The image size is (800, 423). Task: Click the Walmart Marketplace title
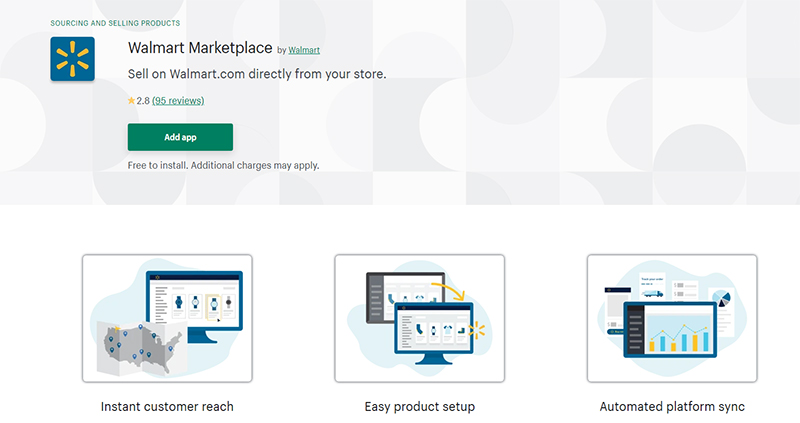200,47
